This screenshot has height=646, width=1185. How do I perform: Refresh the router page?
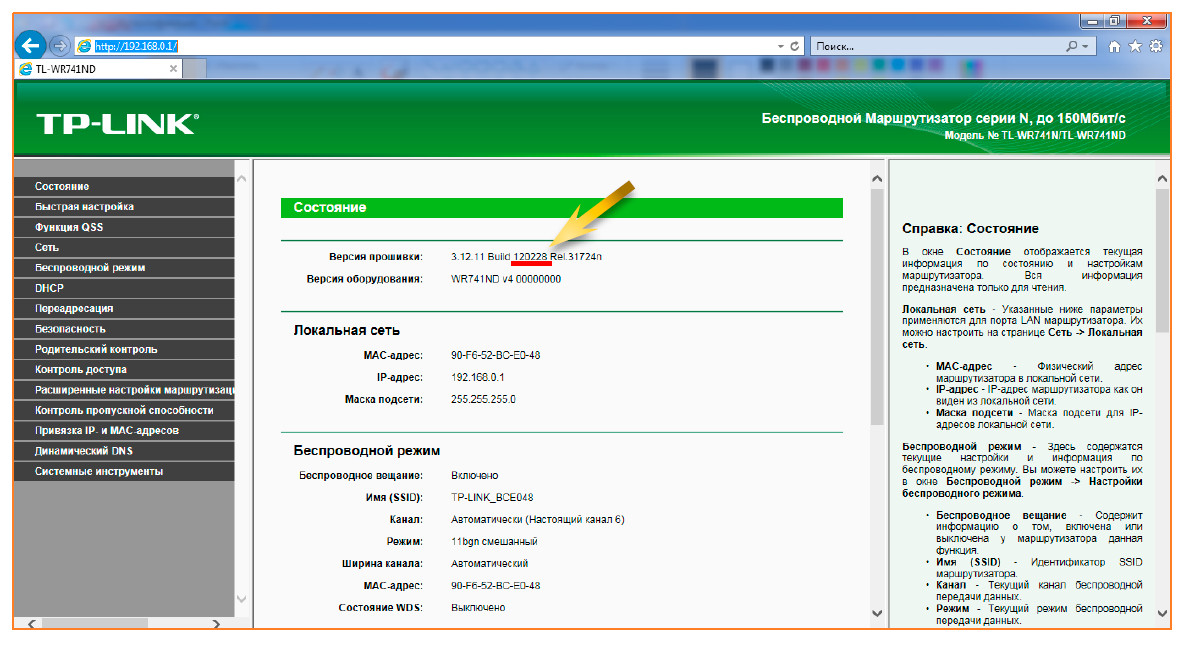tap(796, 46)
